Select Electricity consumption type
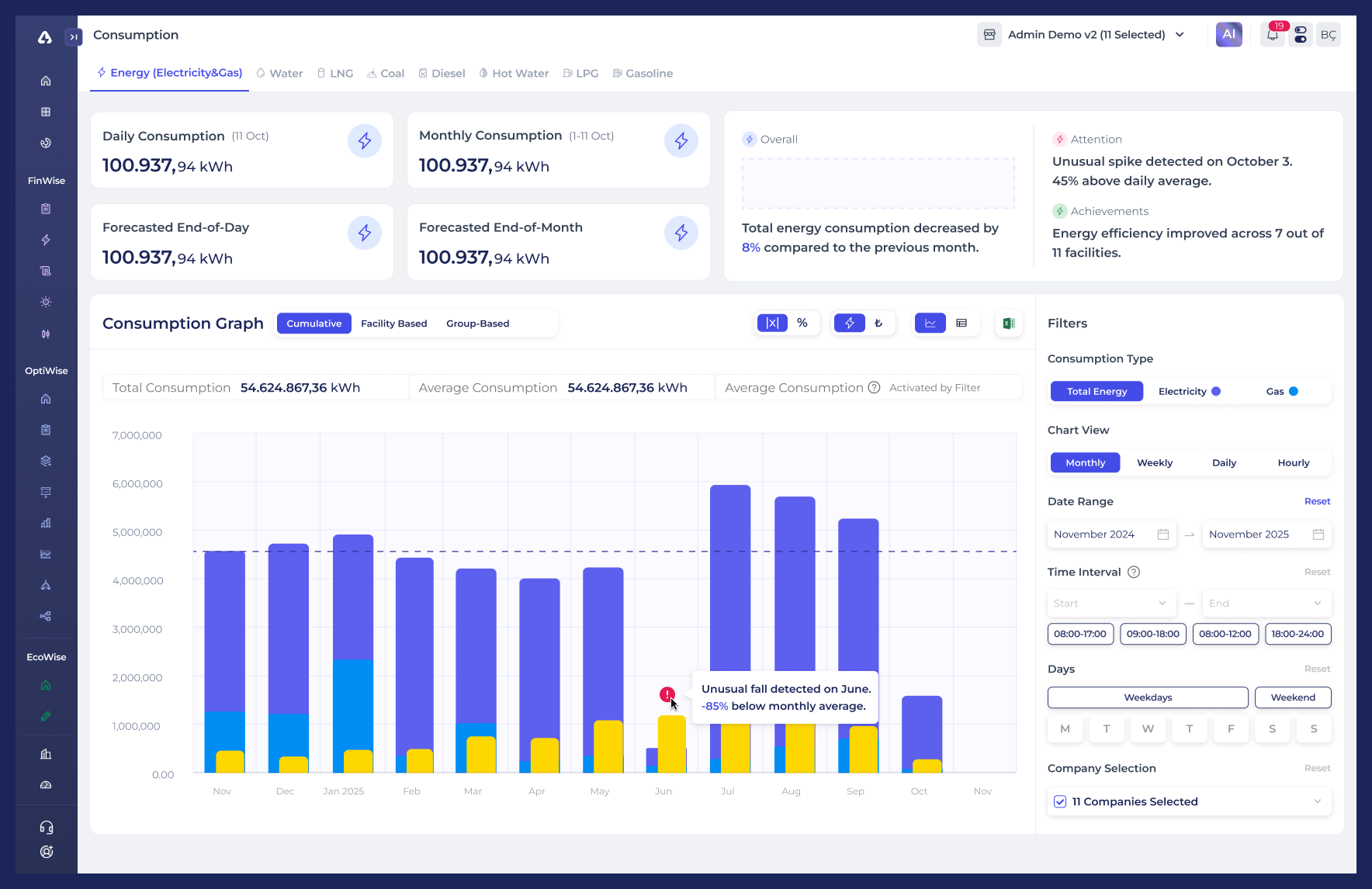The width and height of the screenshot is (1372, 889). pos(1188,392)
